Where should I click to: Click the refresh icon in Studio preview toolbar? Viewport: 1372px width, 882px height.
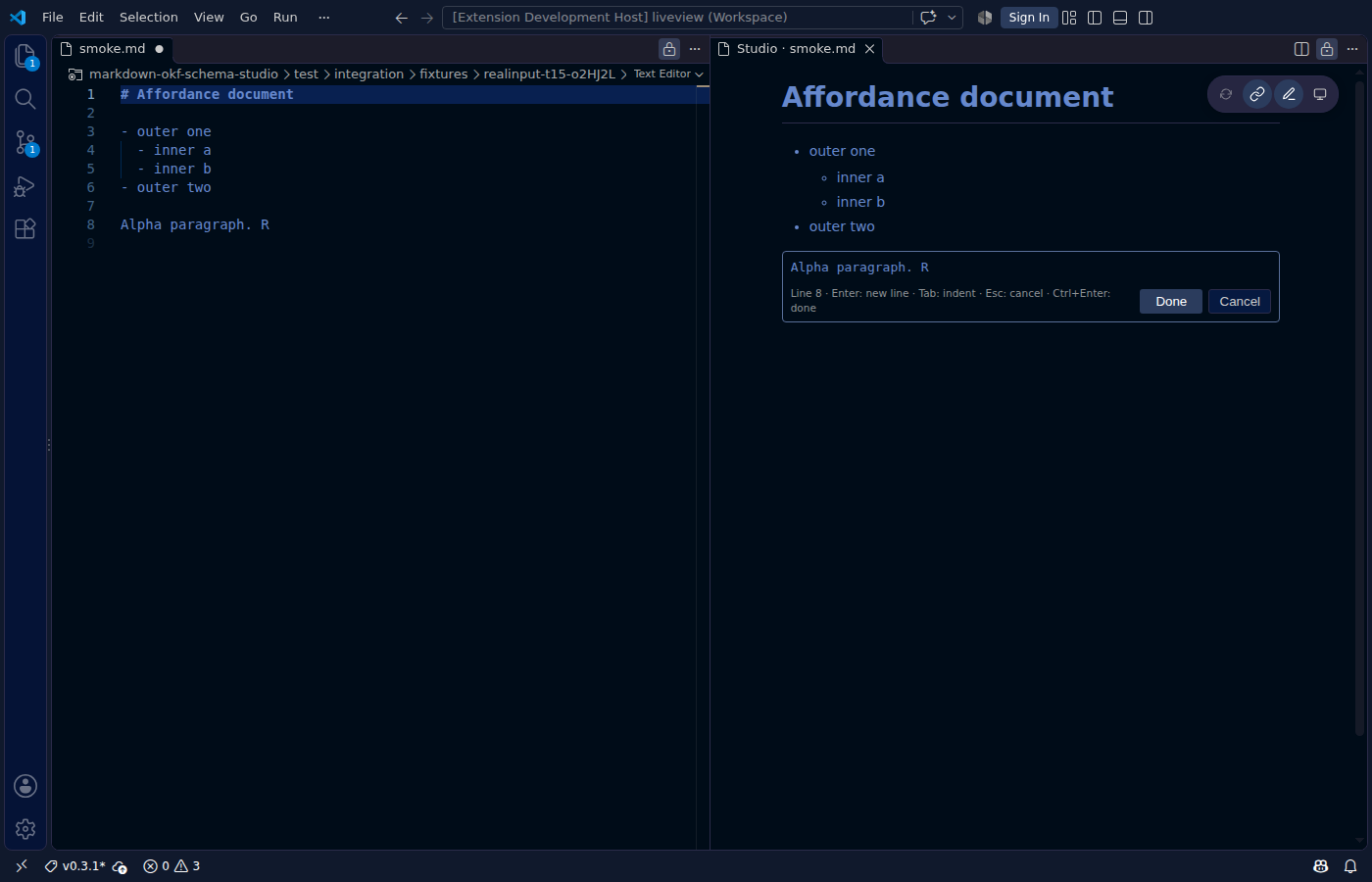coord(1226,94)
